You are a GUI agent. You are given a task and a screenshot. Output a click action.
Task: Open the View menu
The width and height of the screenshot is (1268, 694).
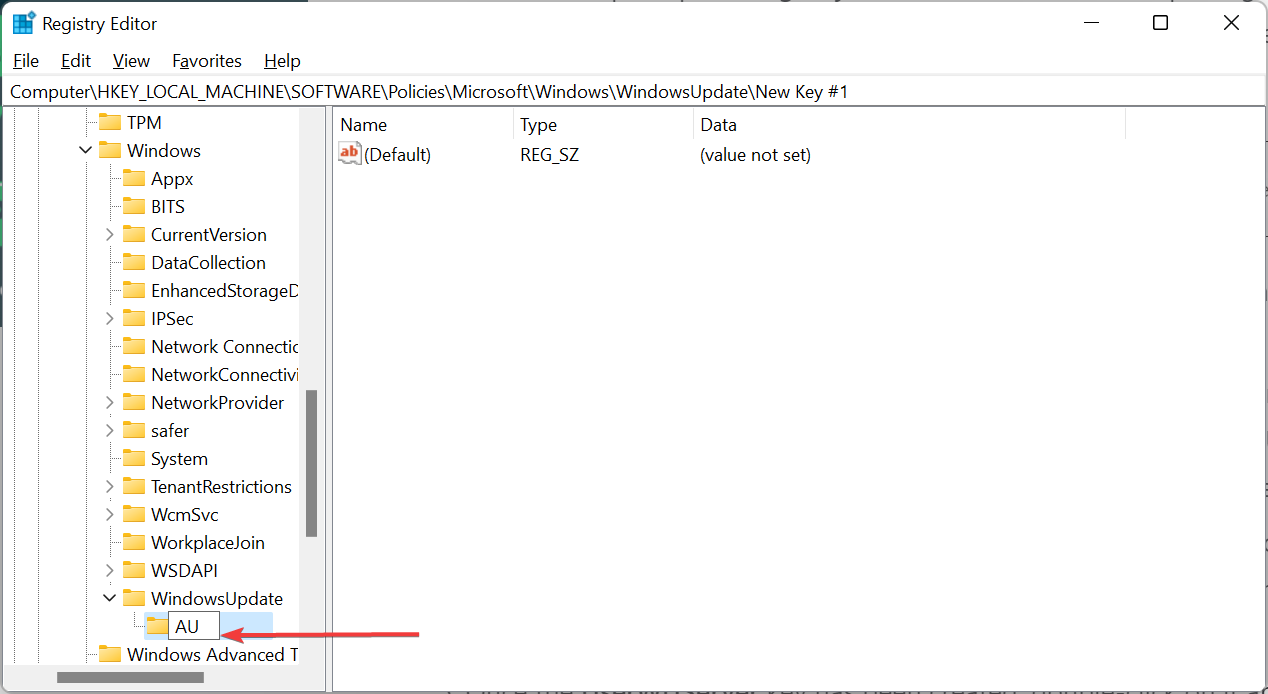tap(131, 61)
